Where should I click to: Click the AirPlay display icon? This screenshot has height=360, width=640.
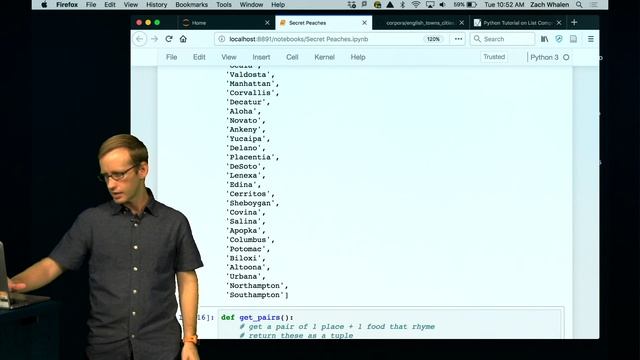430,5
